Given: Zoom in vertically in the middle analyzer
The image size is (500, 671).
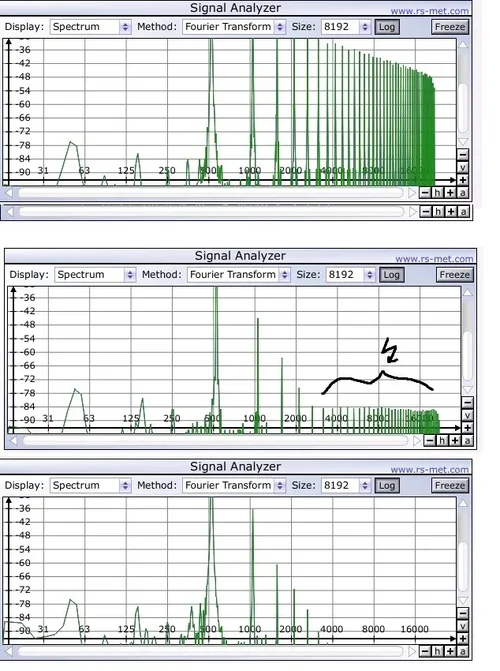Looking at the screenshot, I should [x=467, y=428].
